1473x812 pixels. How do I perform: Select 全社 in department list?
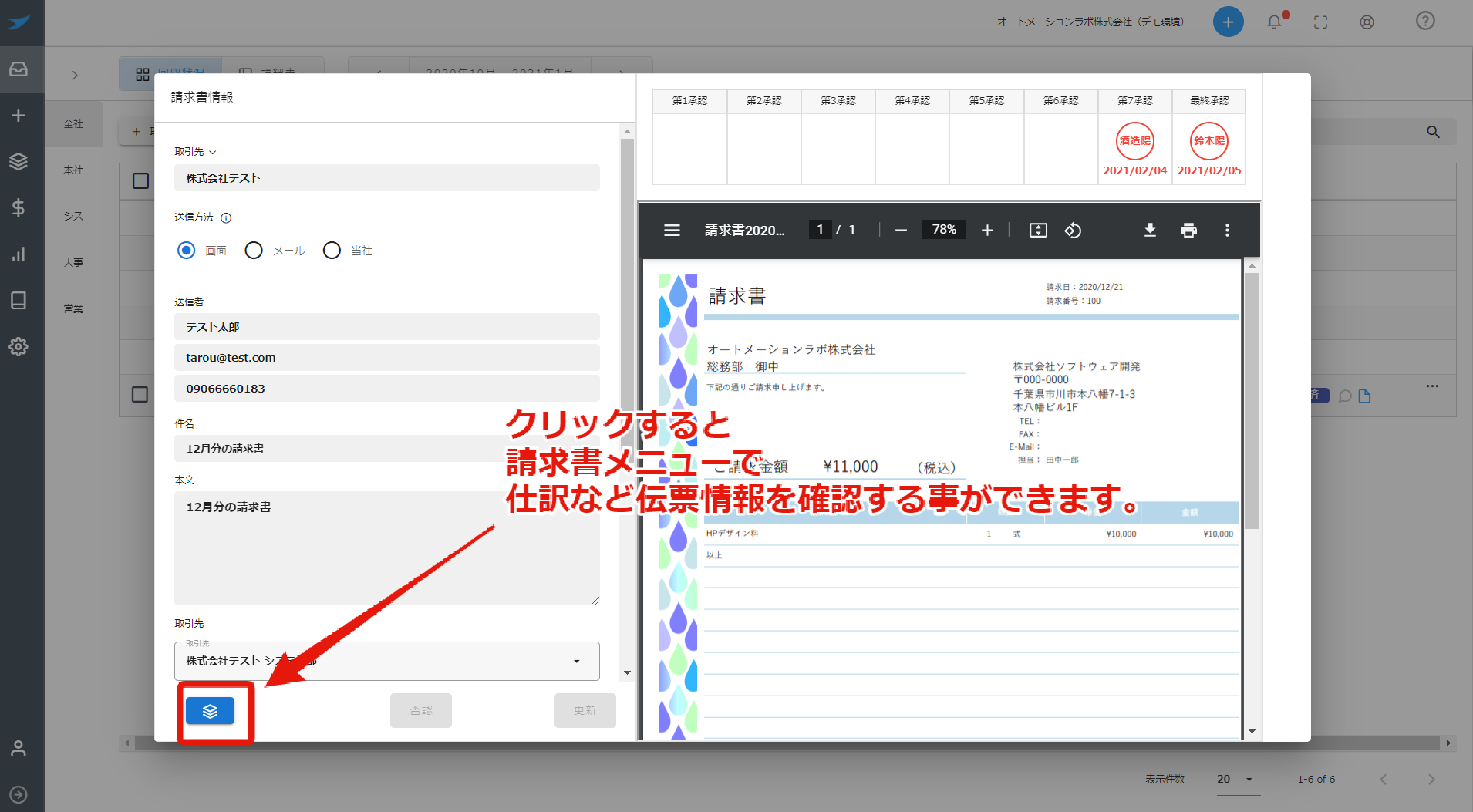73,123
